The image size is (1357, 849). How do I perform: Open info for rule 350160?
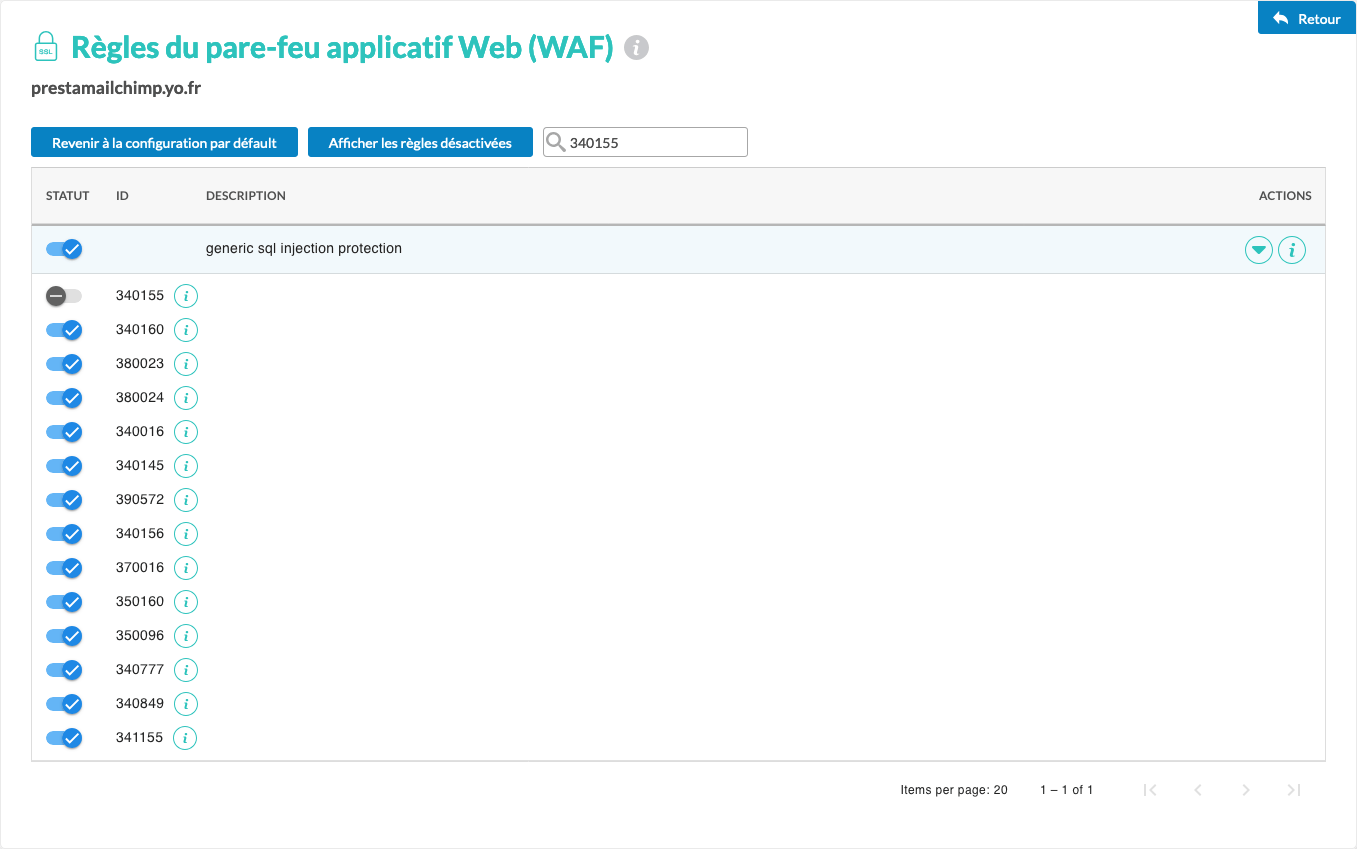pos(186,602)
